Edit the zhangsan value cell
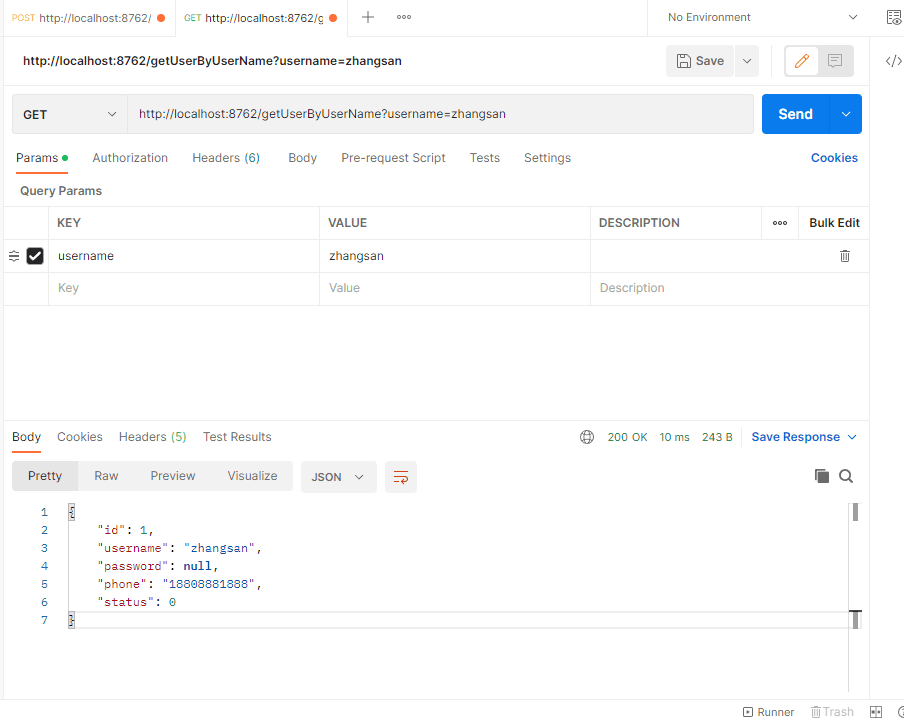The height and width of the screenshot is (720, 904). pyautogui.click(x=455, y=256)
